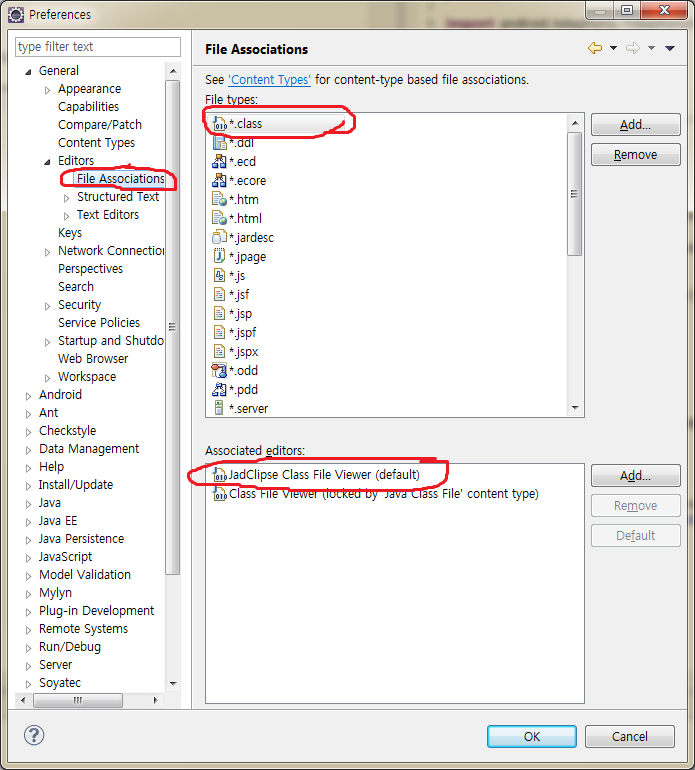695x770 pixels.
Task: Click the *.jsf file icon
Action: [x=219, y=294]
